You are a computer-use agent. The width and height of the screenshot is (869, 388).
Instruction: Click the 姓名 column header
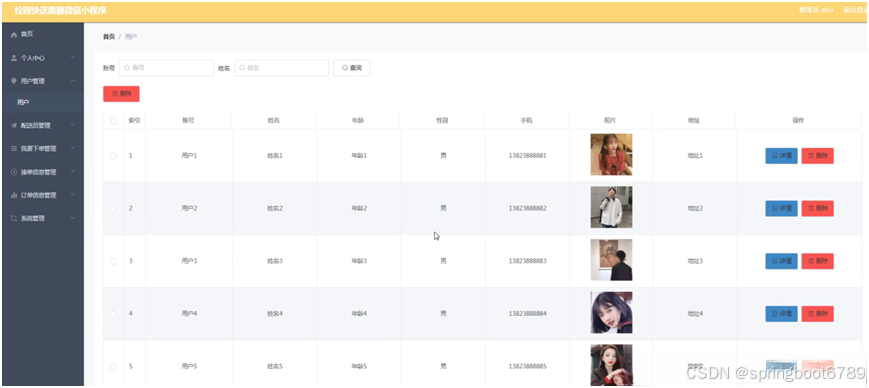pos(274,120)
